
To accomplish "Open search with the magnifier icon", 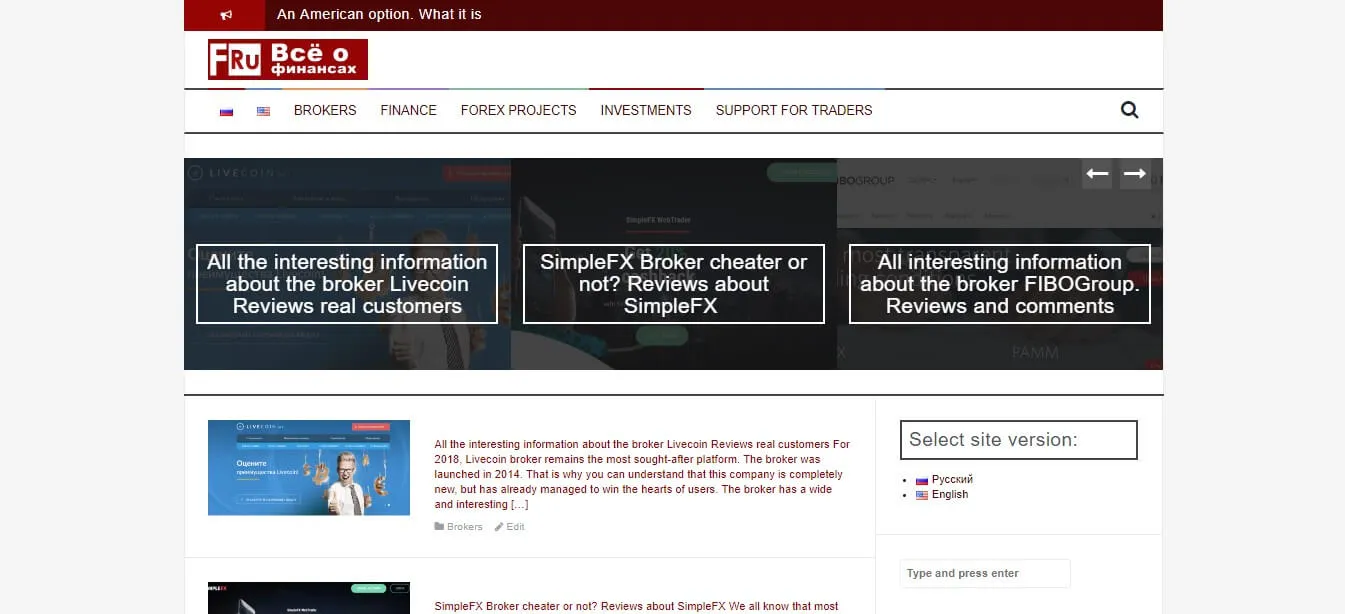I will point(1130,110).
